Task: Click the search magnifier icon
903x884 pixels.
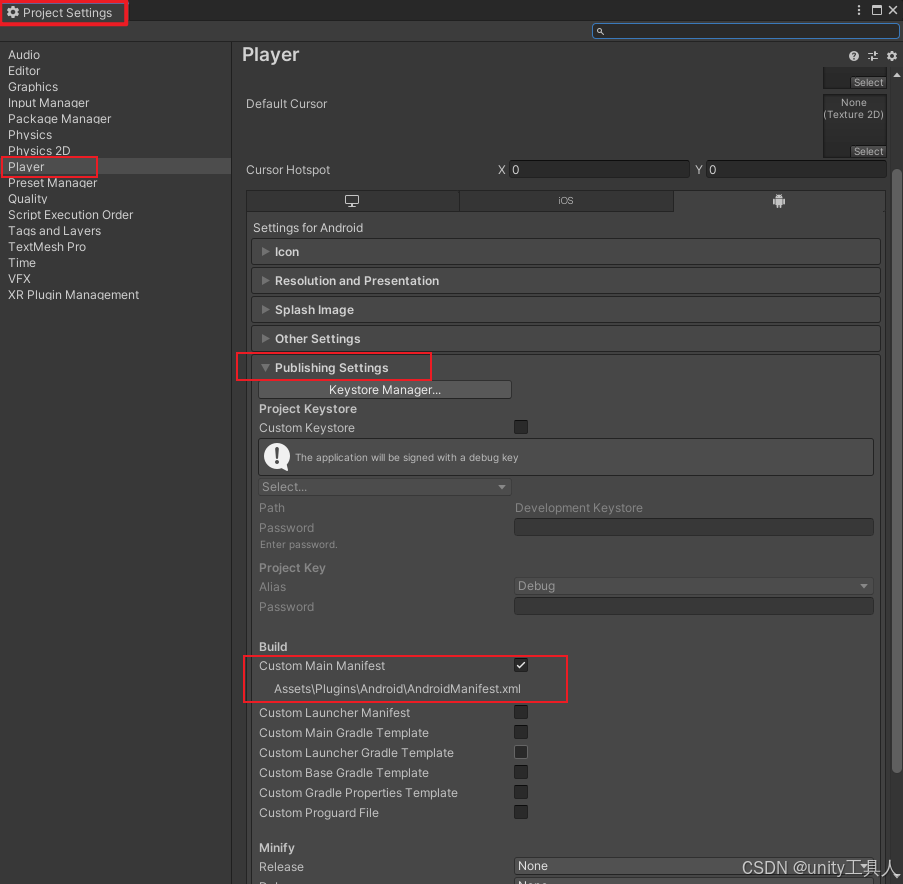Action: click(x=600, y=31)
